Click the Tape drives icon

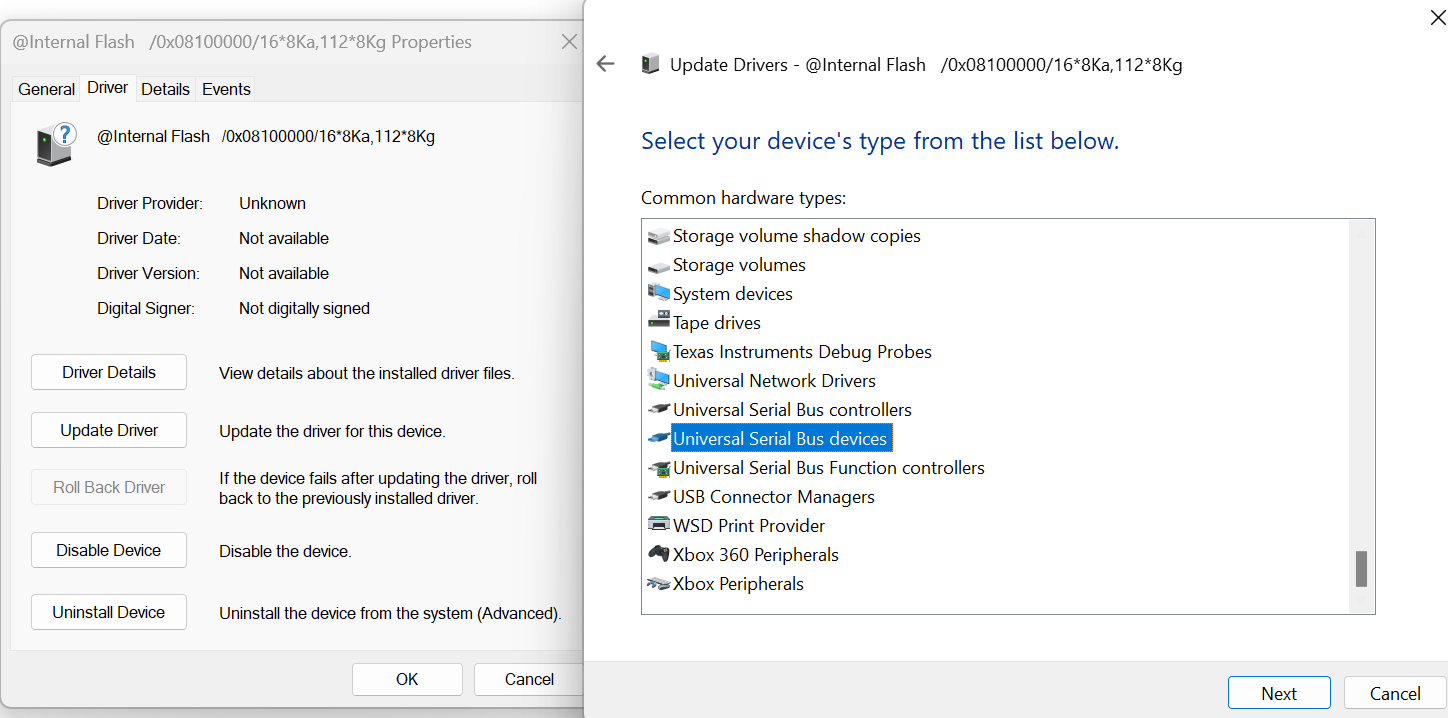pos(658,322)
